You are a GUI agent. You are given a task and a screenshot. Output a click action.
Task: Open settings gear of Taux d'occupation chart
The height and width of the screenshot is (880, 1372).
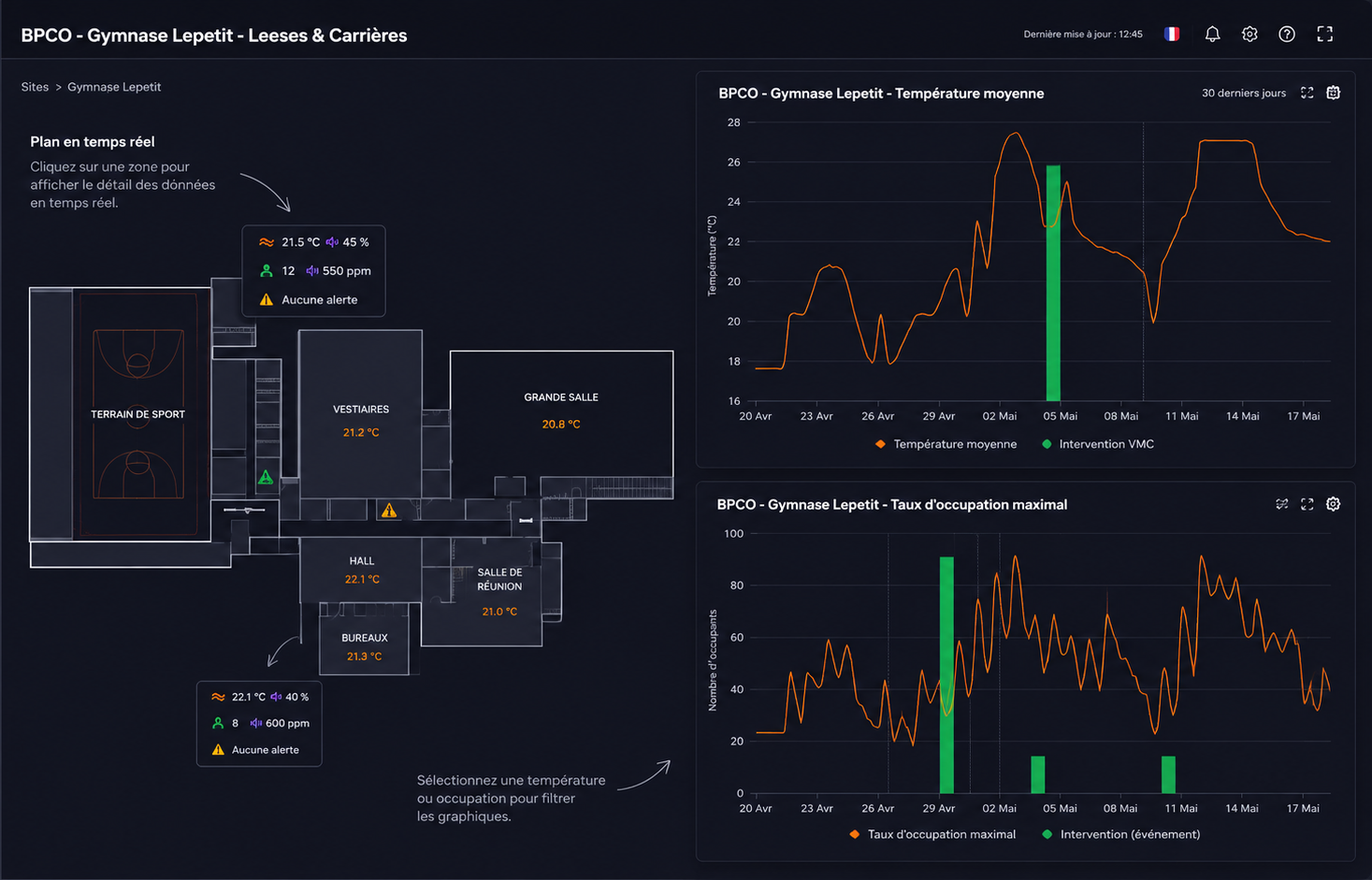[1334, 504]
